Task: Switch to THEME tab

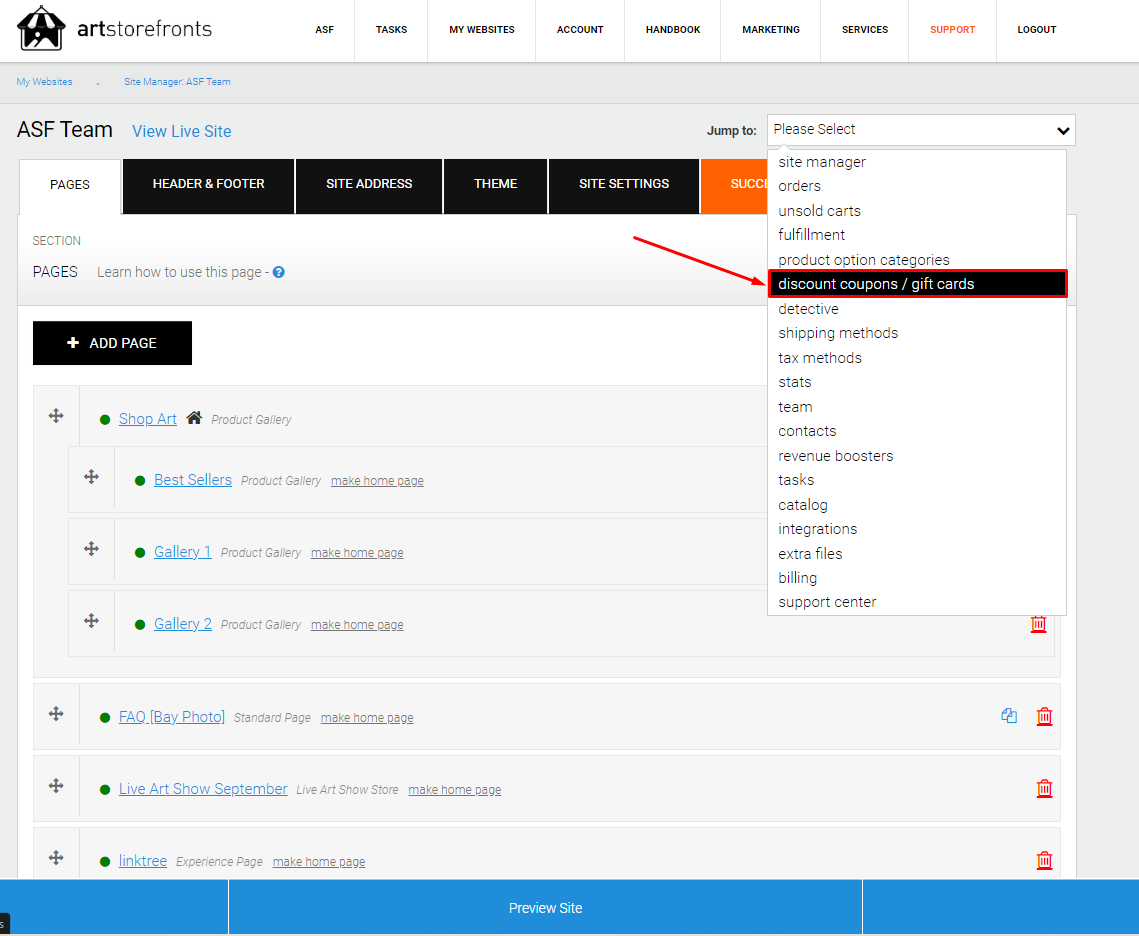Action: pos(495,184)
